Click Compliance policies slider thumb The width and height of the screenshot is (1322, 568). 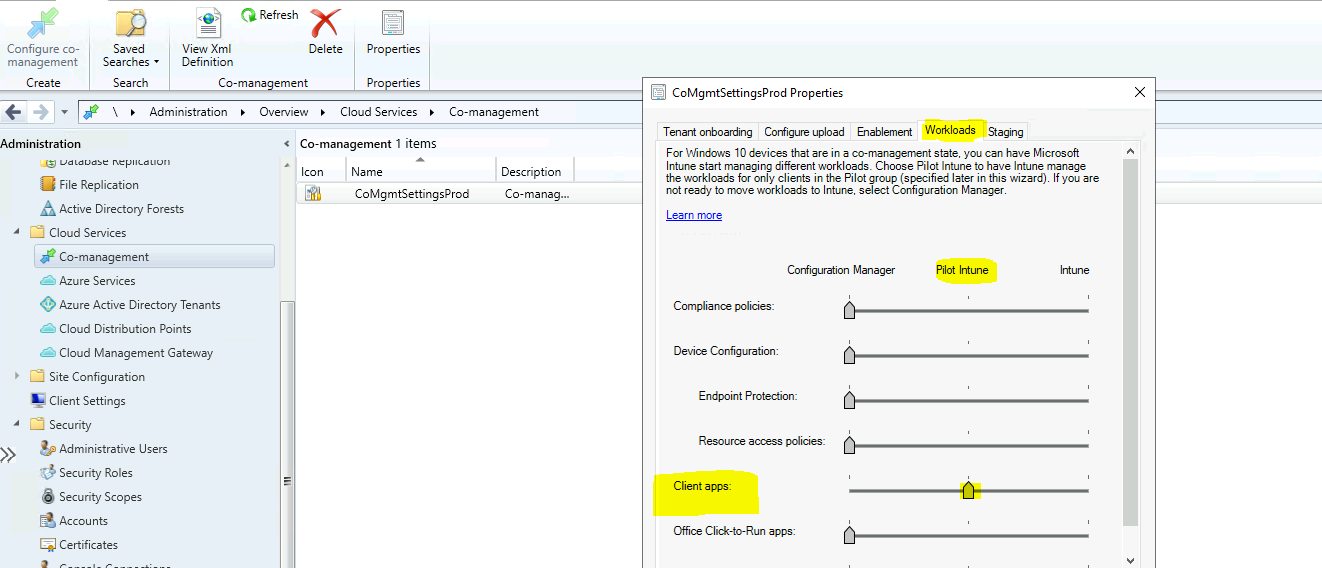[x=849, y=310]
